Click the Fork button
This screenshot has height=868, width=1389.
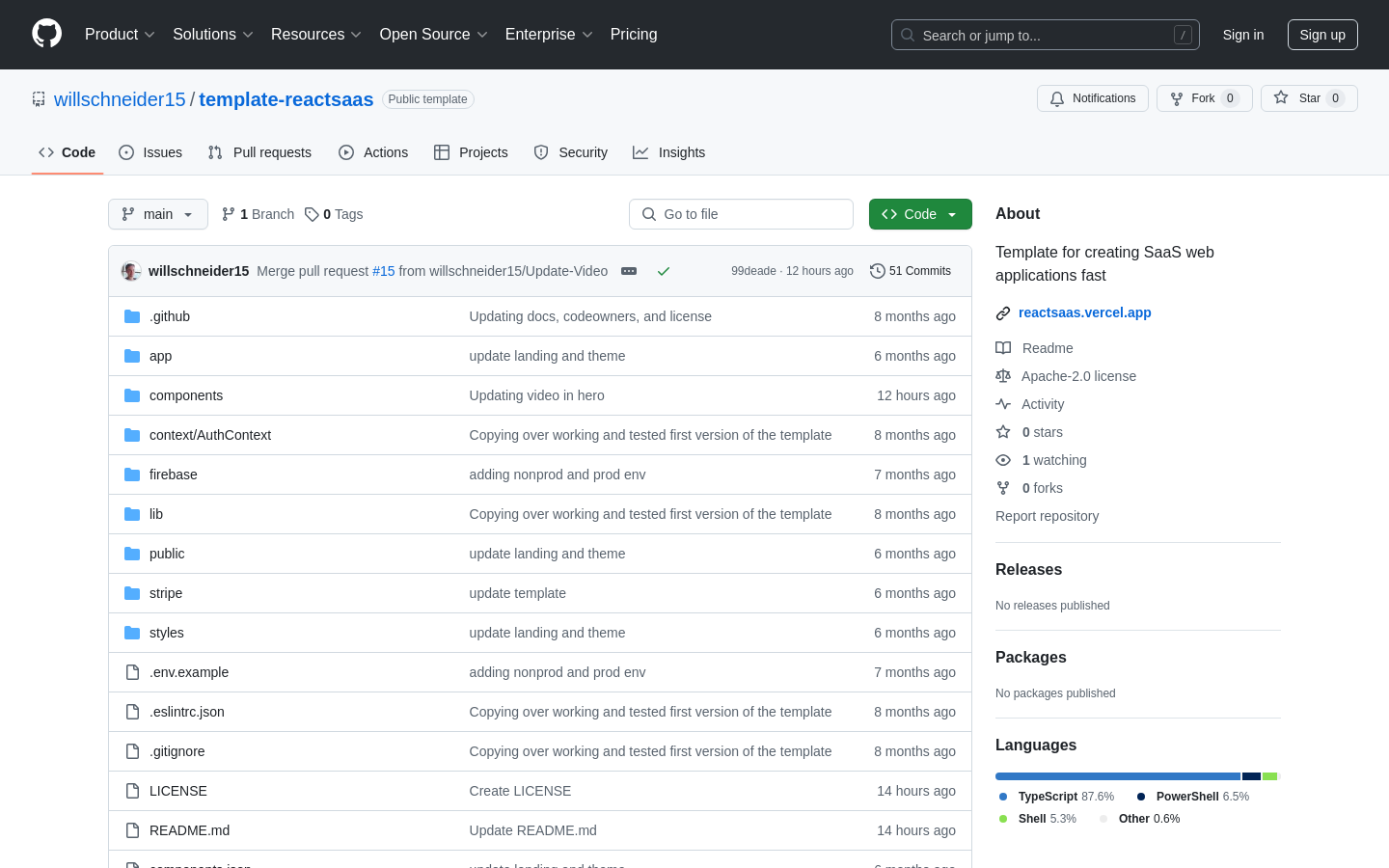(1204, 98)
